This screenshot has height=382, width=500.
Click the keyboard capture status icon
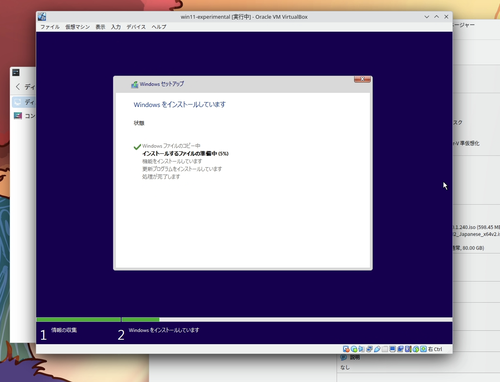pyautogui.click(x=423, y=349)
